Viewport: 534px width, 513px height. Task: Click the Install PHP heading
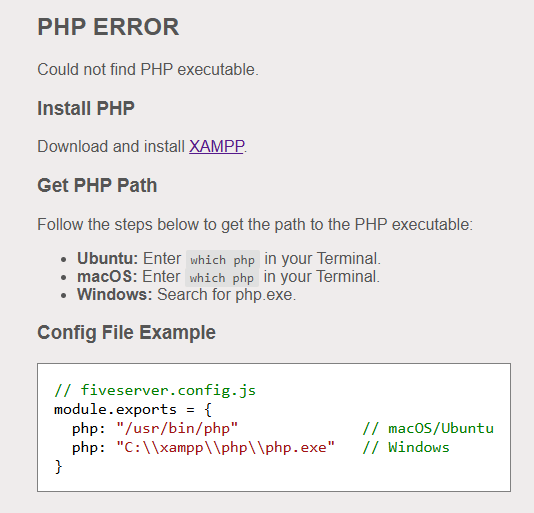(86, 108)
